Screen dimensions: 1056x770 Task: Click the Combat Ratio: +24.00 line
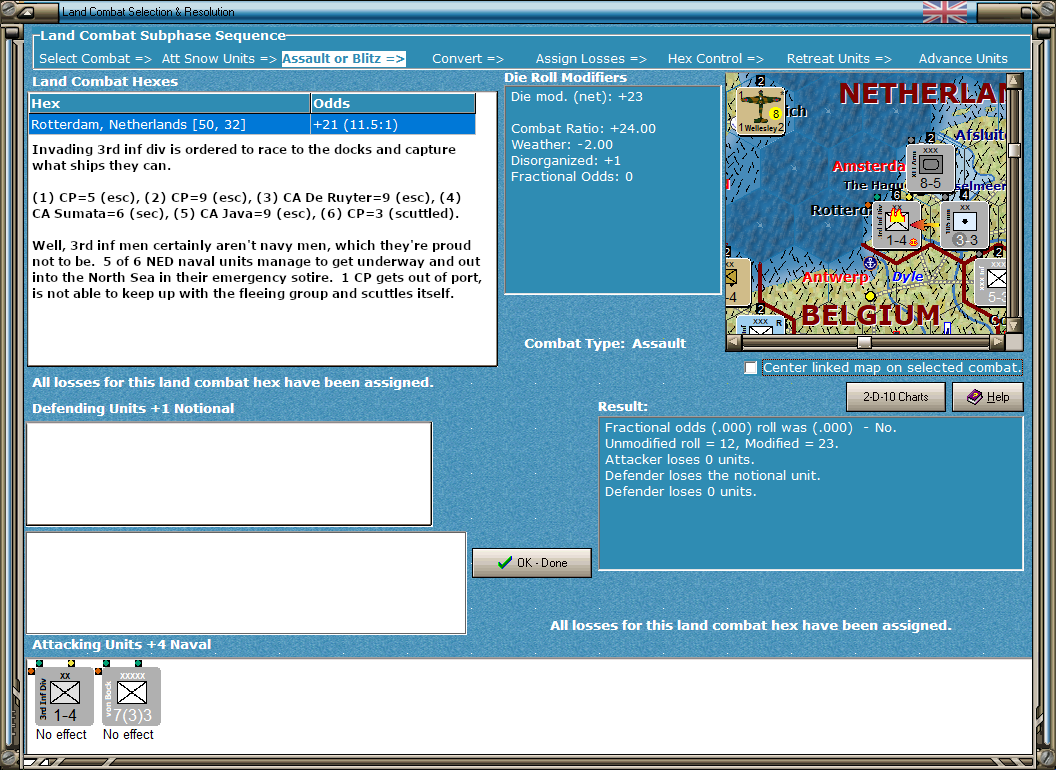583,128
